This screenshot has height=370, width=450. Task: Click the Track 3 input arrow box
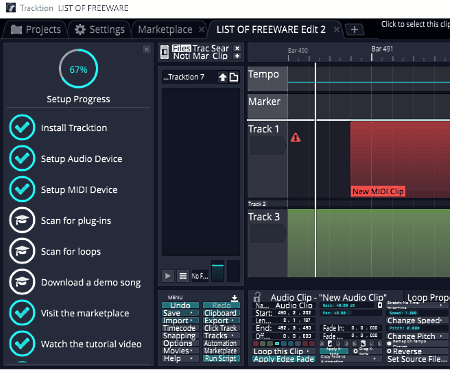click(x=268, y=233)
